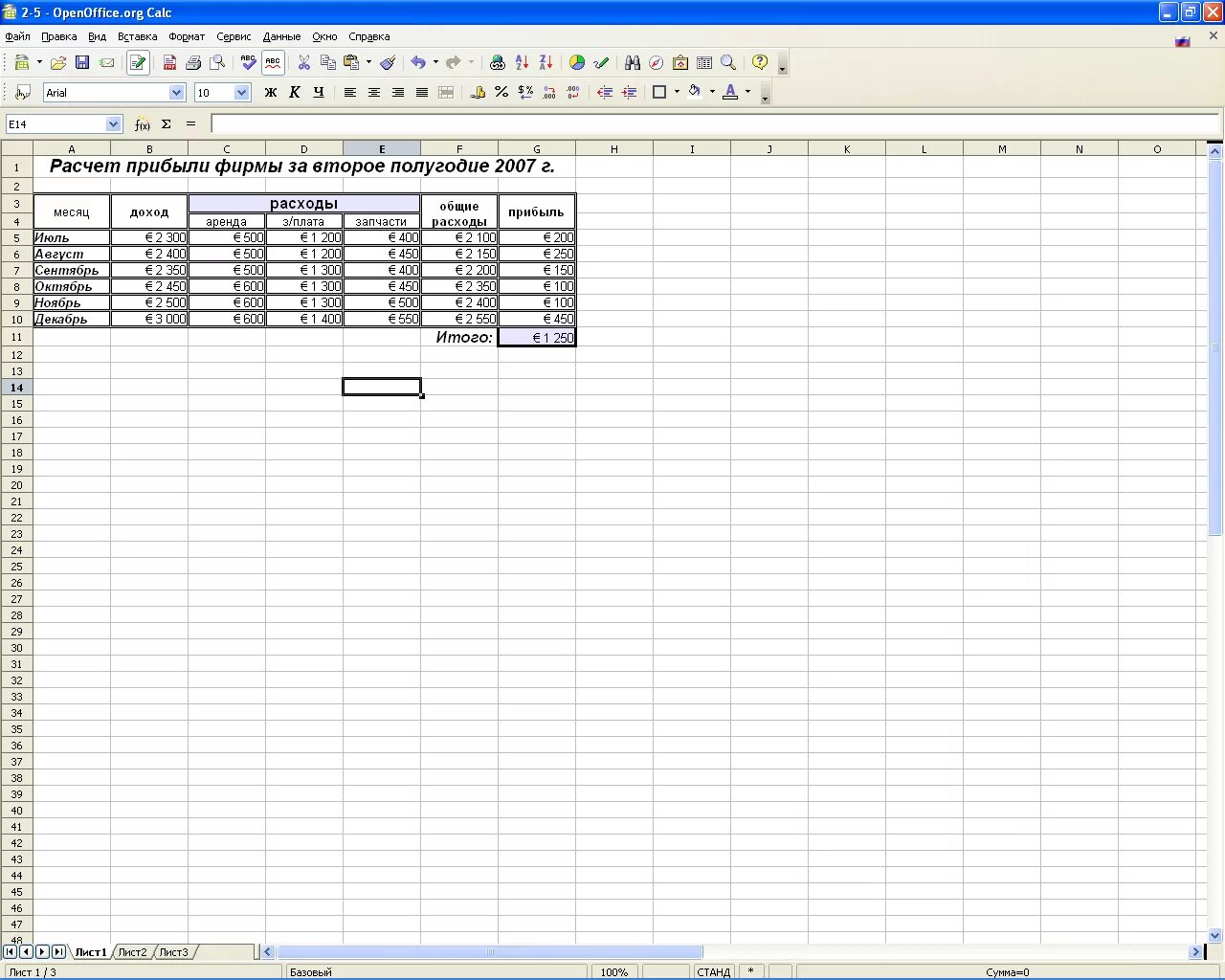Toggle the Show Draw Functions icon
The height and width of the screenshot is (980, 1225).
coord(601,62)
